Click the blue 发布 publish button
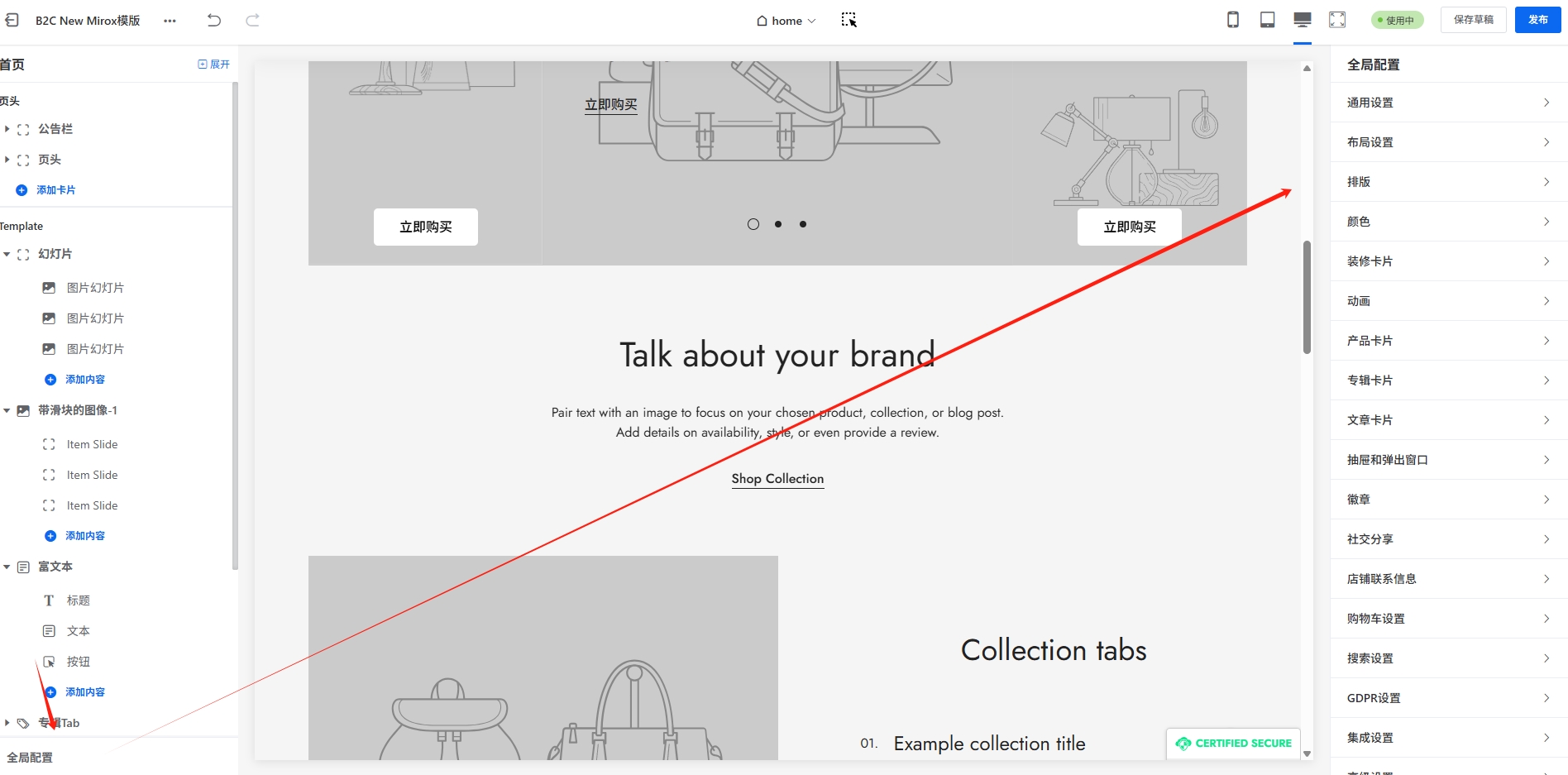Image resolution: width=1568 pixels, height=775 pixels. point(1537,20)
